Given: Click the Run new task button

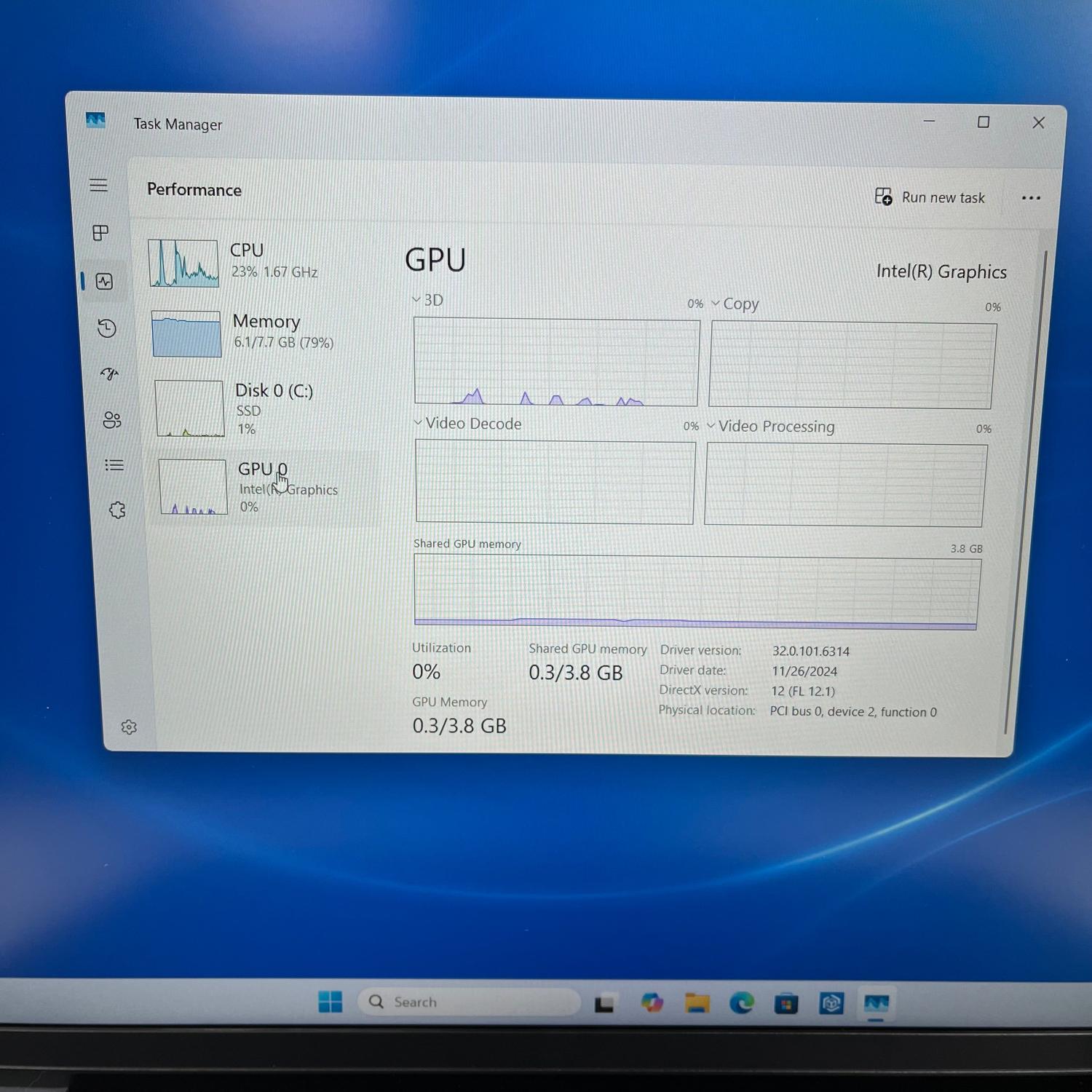Looking at the screenshot, I should [x=930, y=197].
